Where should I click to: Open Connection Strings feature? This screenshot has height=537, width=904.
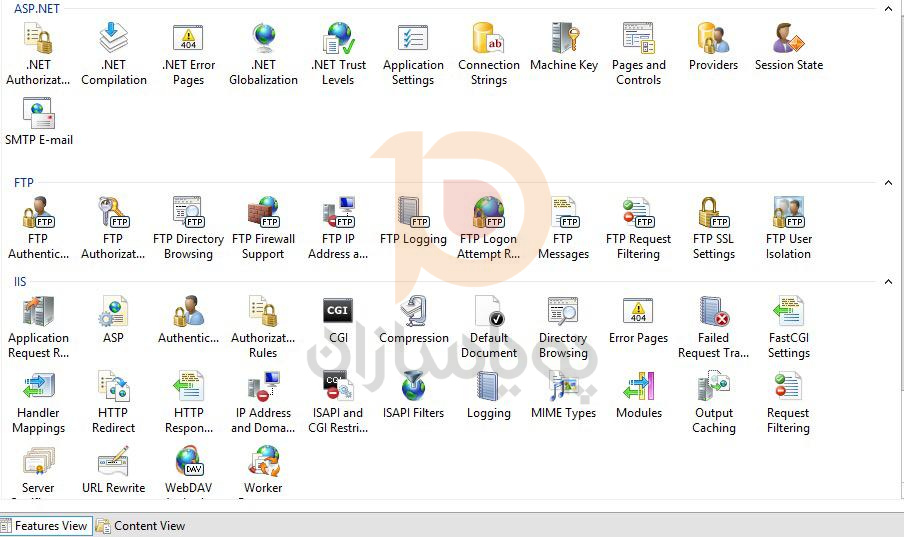pyautogui.click(x=489, y=54)
